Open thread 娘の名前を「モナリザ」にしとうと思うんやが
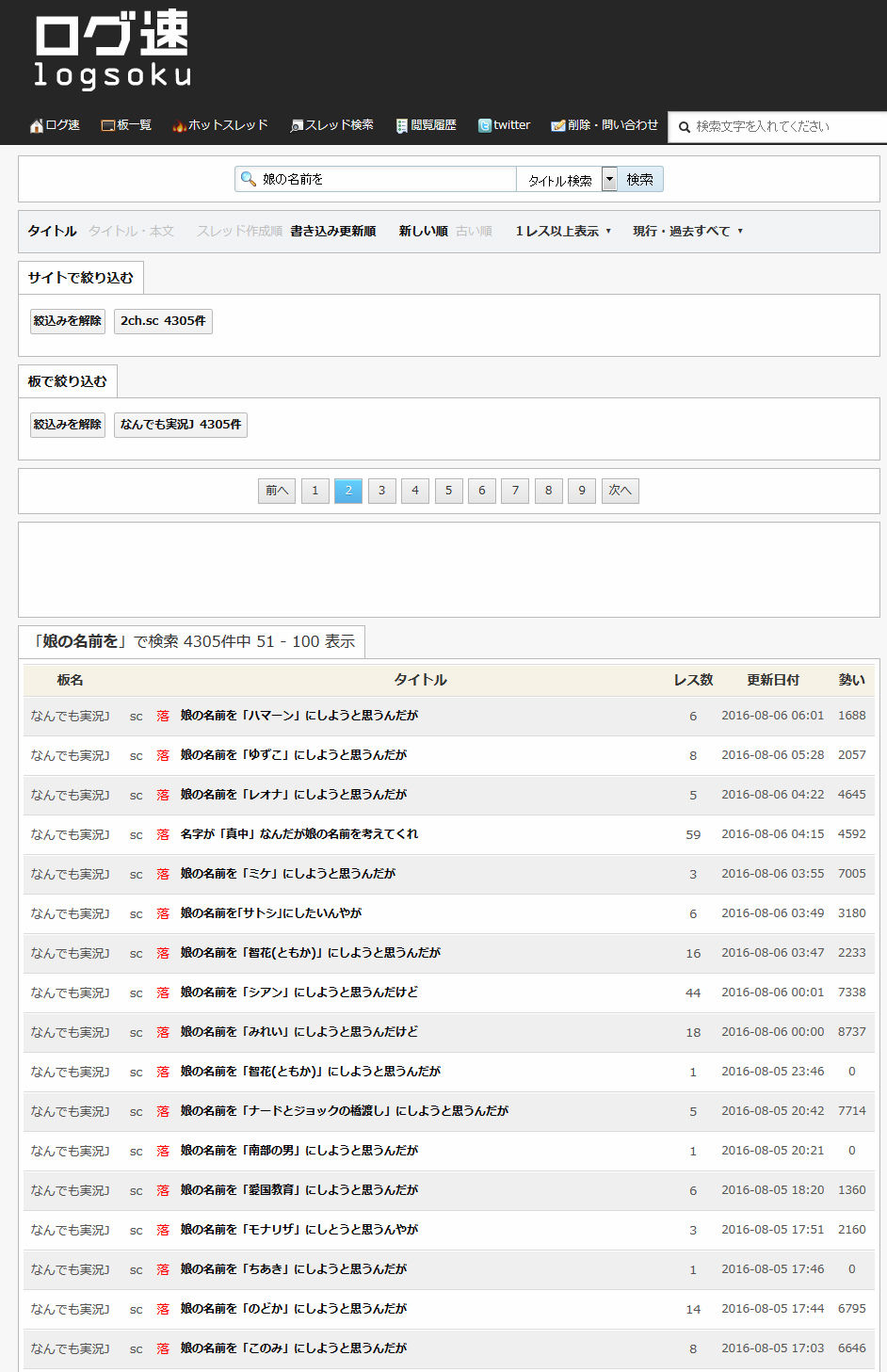The width and height of the screenshot is (887, 1372). tap(299, 1230)
